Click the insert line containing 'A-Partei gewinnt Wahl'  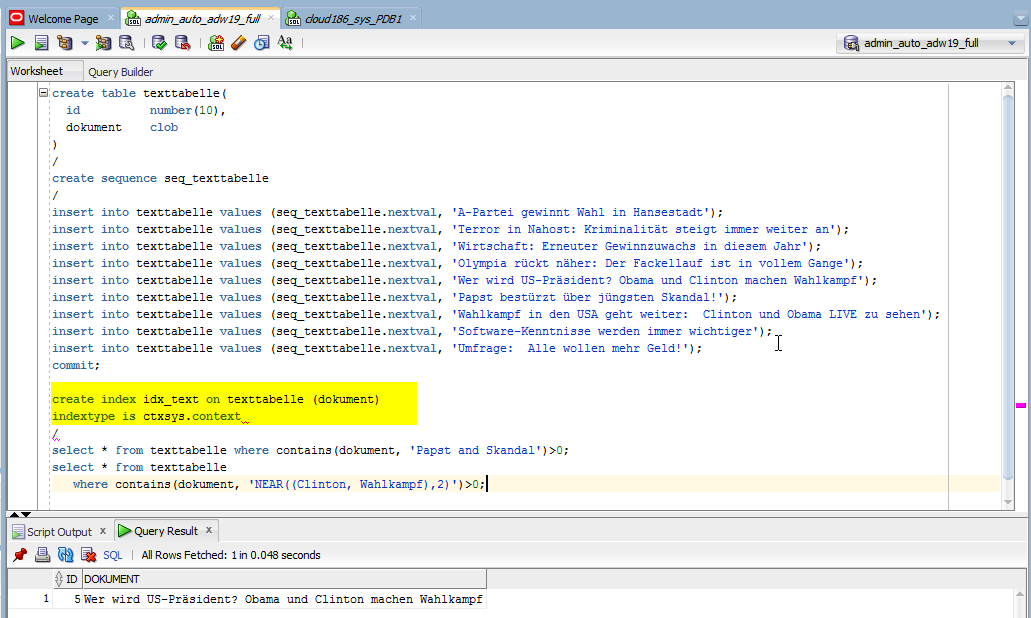coord(387,212)
